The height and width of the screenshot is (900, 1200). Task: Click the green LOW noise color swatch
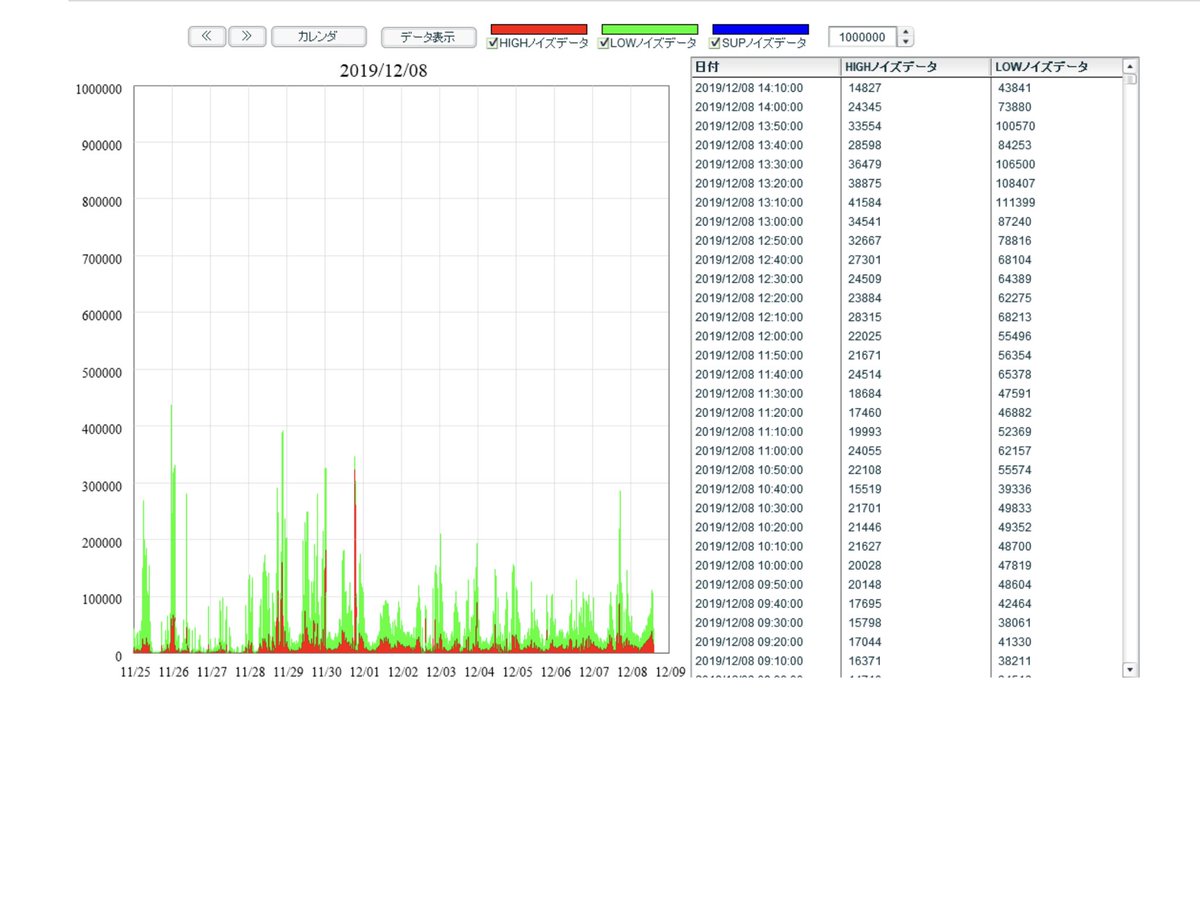650,29
